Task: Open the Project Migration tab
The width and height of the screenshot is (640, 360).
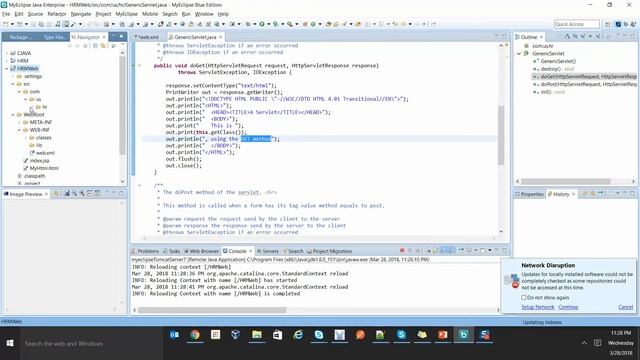Action: [329, 251]
